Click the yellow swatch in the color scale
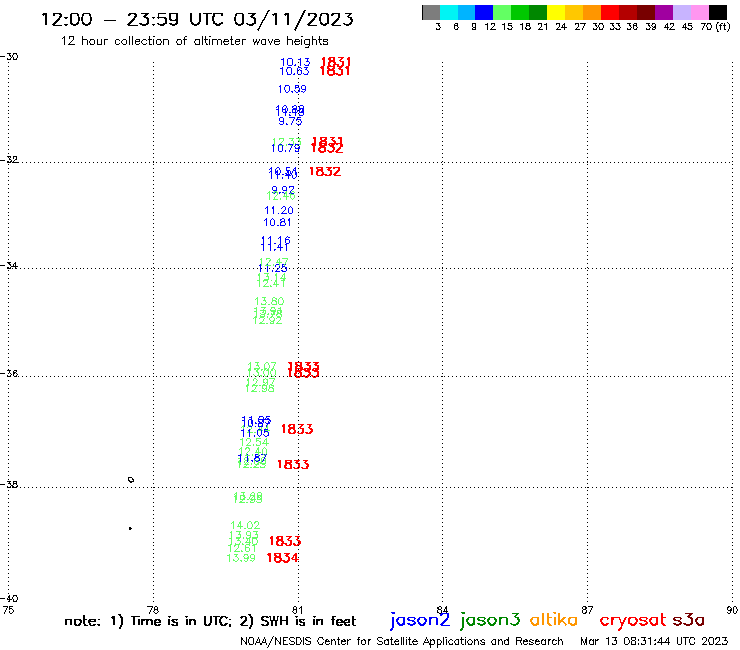Image resolution: width=740 pixels, height=650 pixels. coord(556,12)
